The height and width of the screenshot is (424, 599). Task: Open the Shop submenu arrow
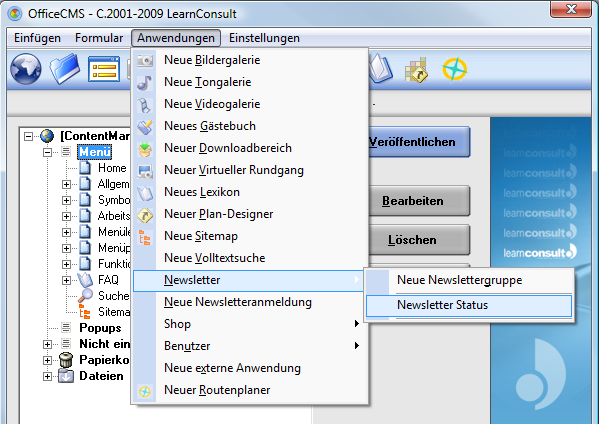click(x=356, y=324)
